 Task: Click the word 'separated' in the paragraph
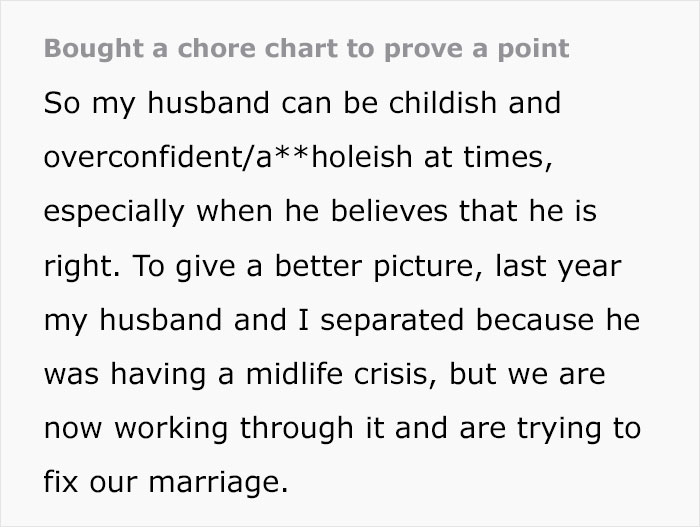392,321
